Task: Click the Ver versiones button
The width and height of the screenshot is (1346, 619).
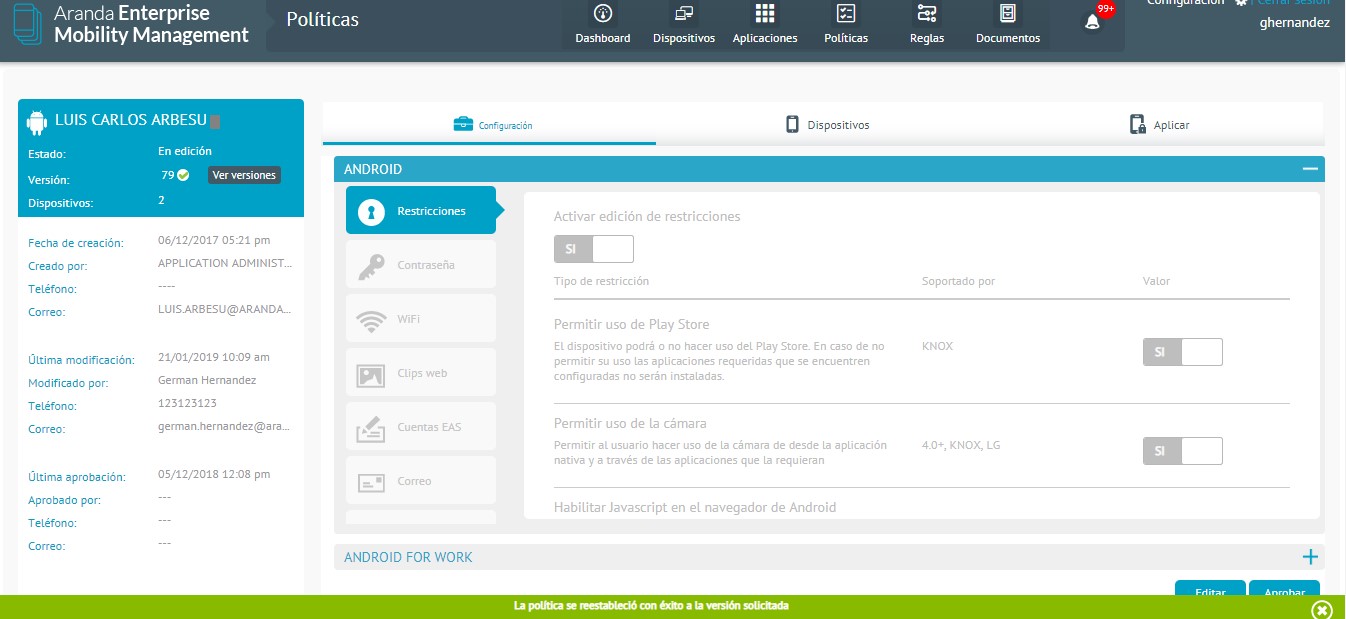Action: coord(244,175)
